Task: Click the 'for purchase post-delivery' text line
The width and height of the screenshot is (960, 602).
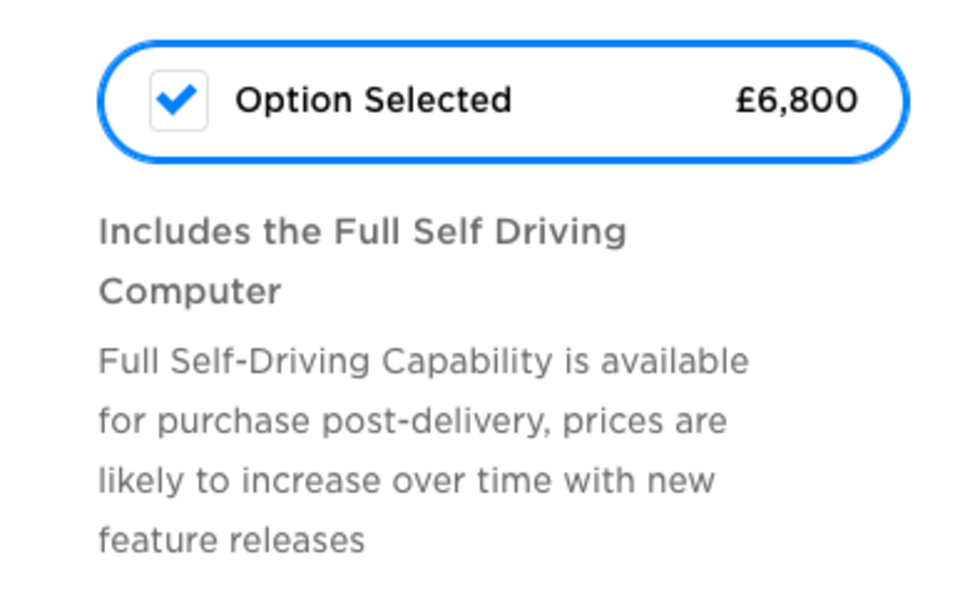Action: coord(325,421)
